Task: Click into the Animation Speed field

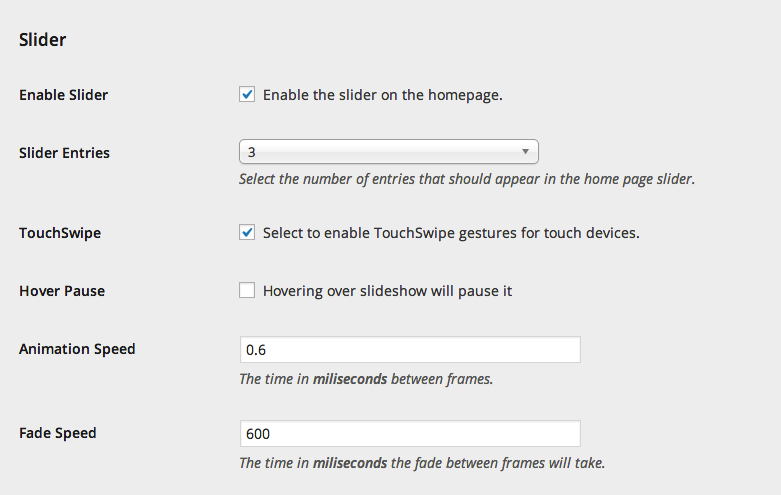Action: point(410,350)
